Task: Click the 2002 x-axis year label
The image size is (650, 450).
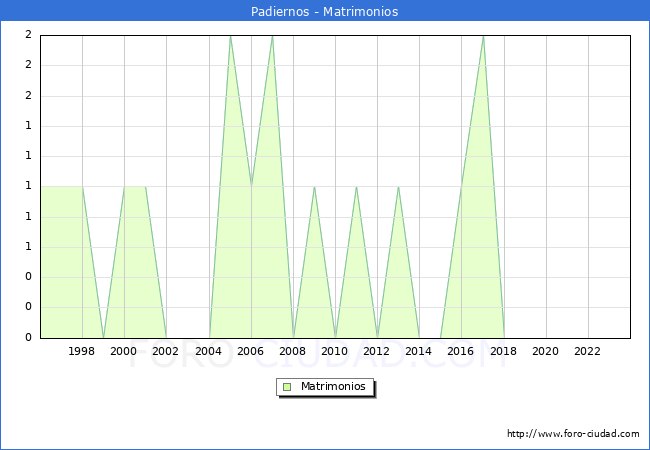Action: click(166, 351)
